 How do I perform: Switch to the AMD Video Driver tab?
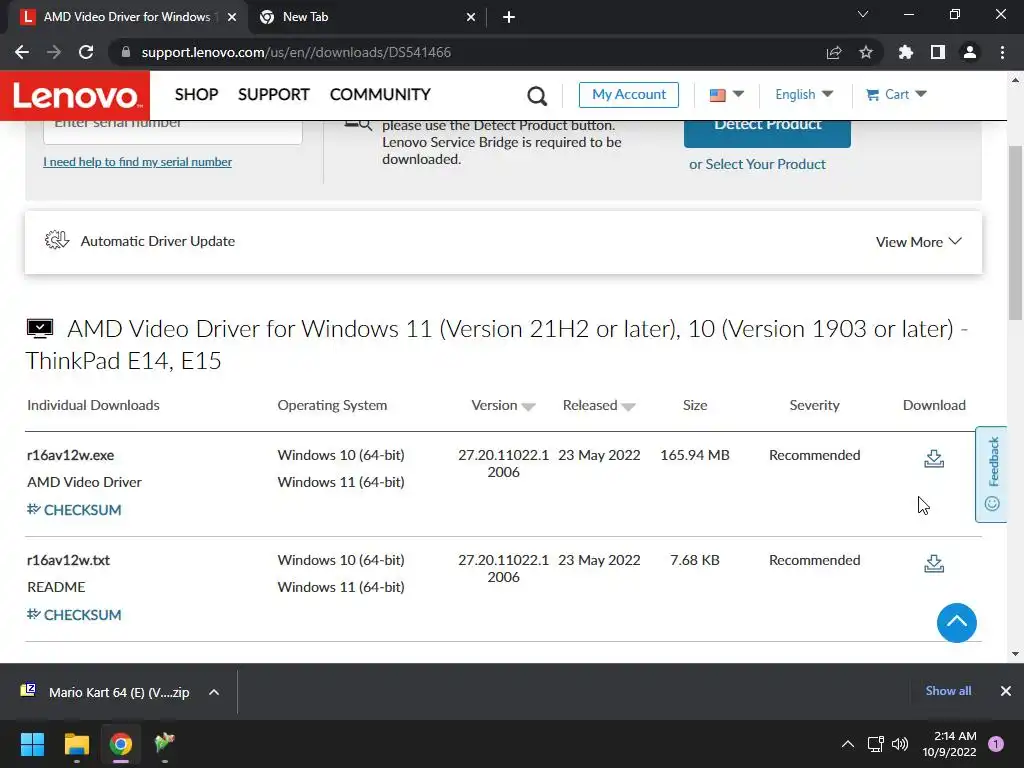coord(127,17)
